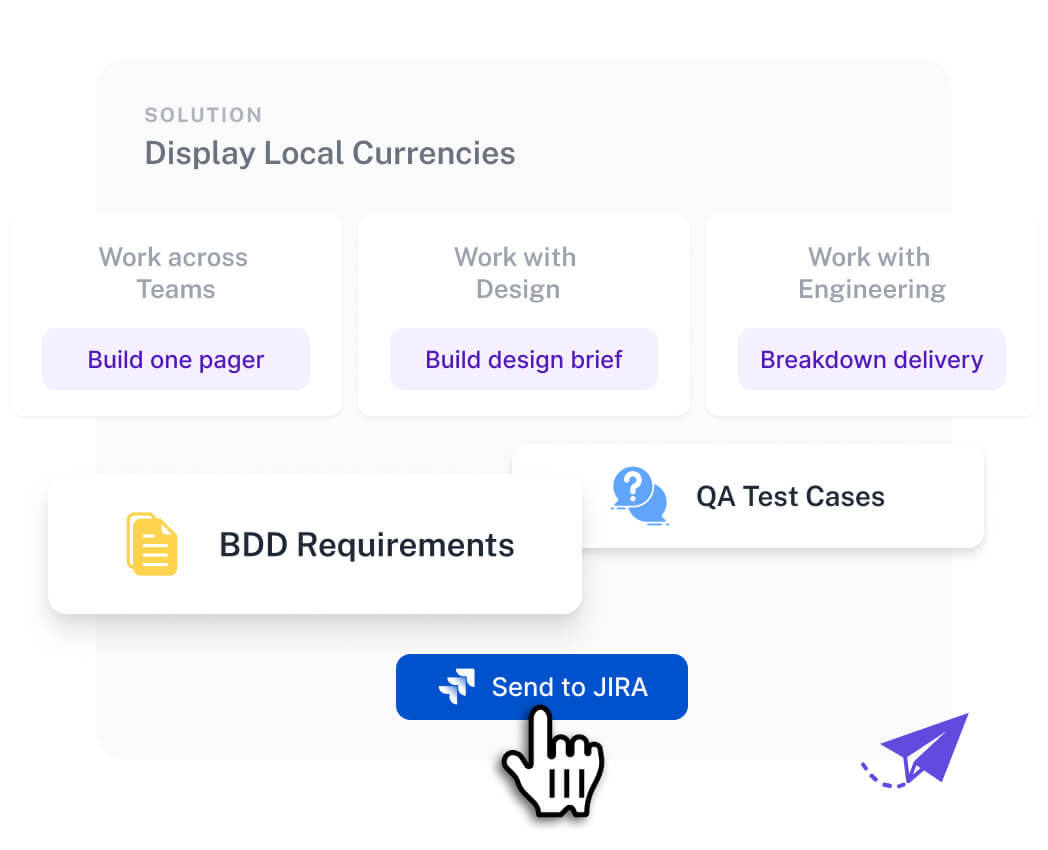The width and height of the screenshot is (1048, 850).
Task: Select the SOLUTION label
Action: (x=203, y=115)
